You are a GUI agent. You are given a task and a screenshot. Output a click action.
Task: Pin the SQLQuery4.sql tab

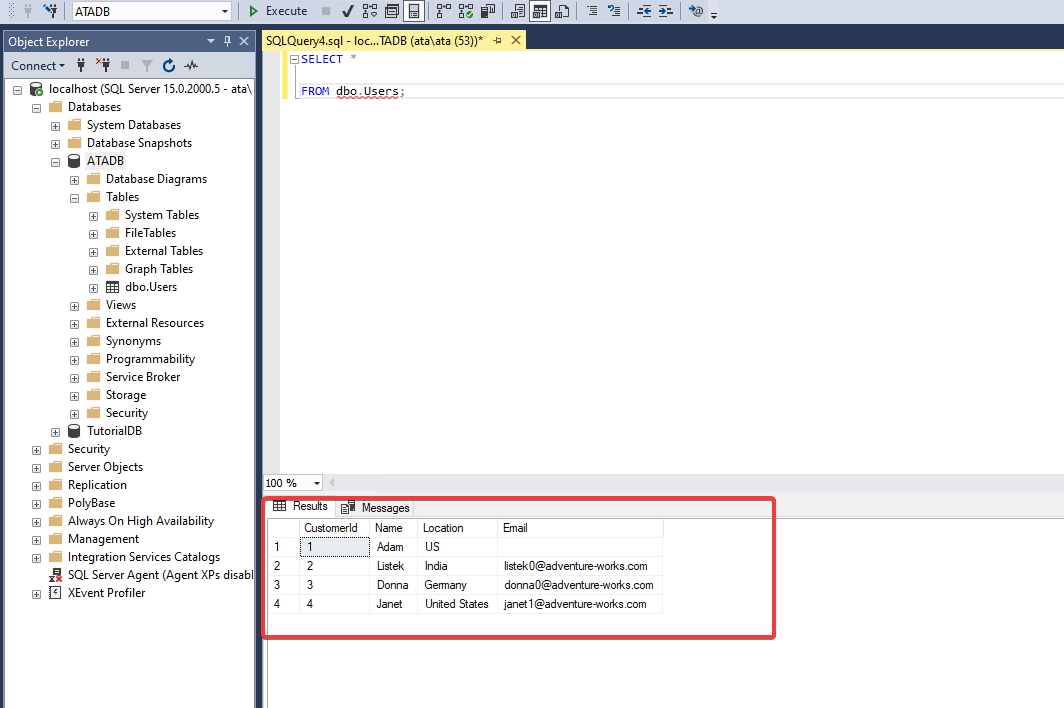pyautogui.click(x=497, y=41)
